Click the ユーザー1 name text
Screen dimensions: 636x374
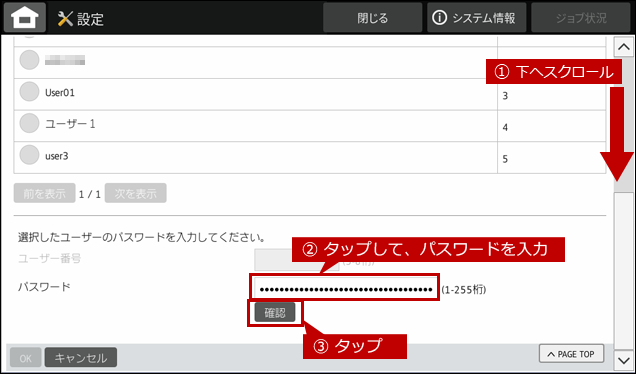point(70,124)
